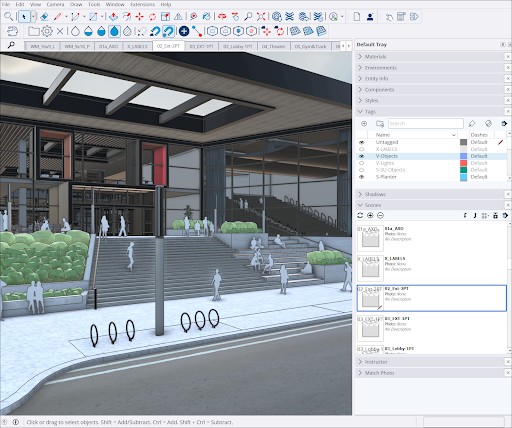The height and width of the screenshot is (428, 512).
Task: Select the Eraser tool
Action: pos(44,16)
